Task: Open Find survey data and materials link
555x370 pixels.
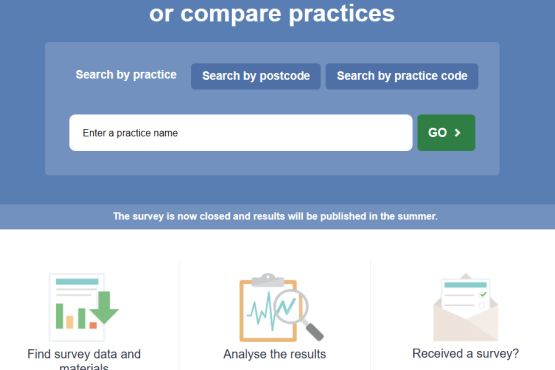Action: point(84,359)
